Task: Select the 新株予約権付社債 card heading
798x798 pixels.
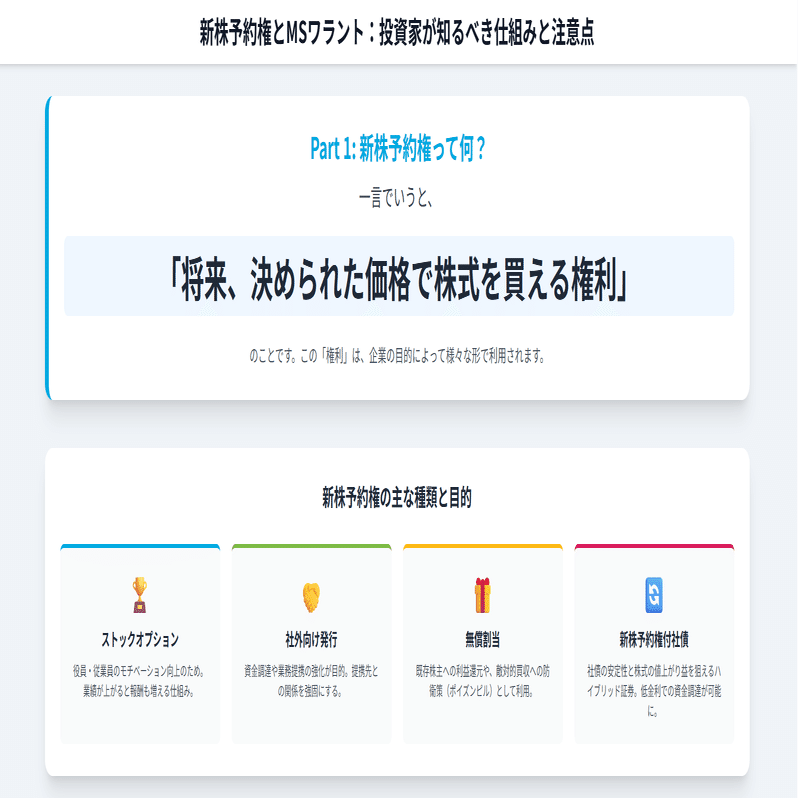Action: 654,640
